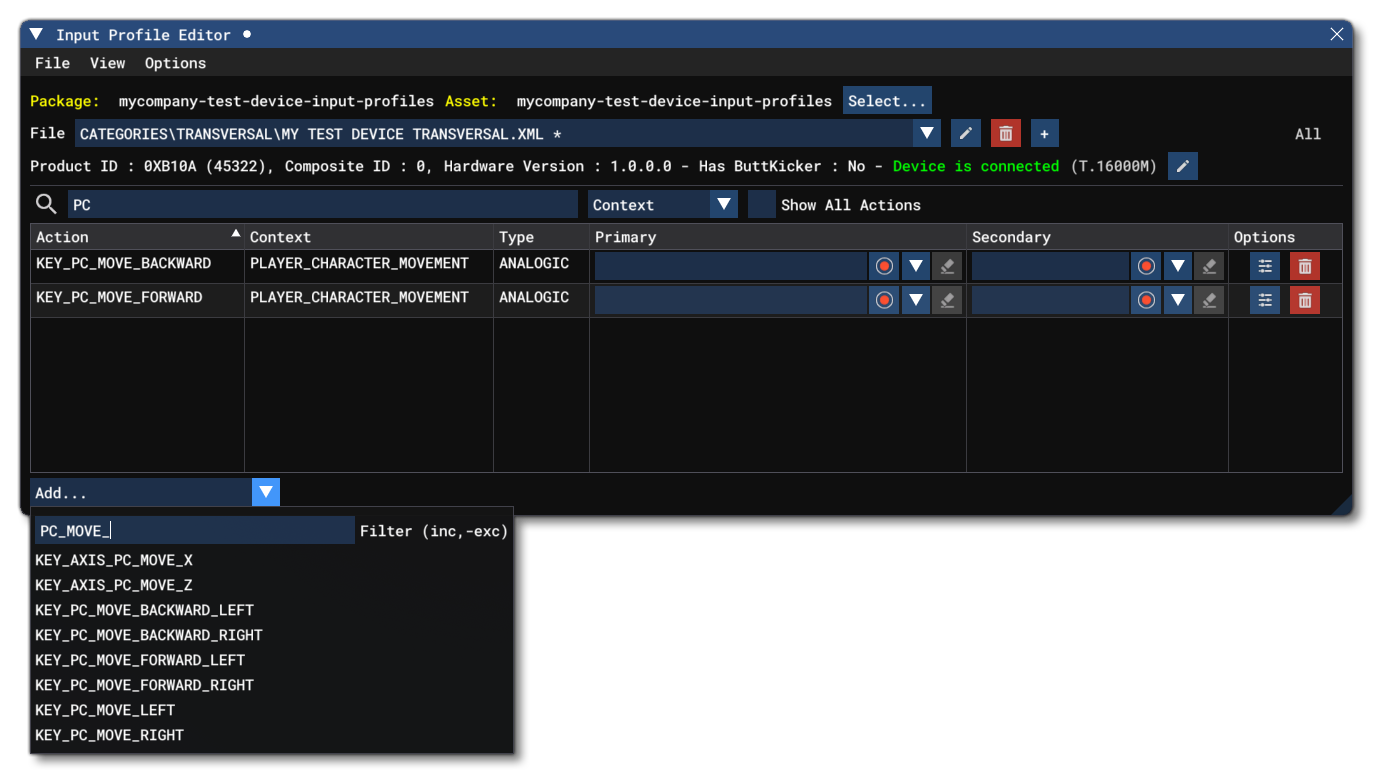
Task: Open the File menu
Action: [x=52, y=63]
